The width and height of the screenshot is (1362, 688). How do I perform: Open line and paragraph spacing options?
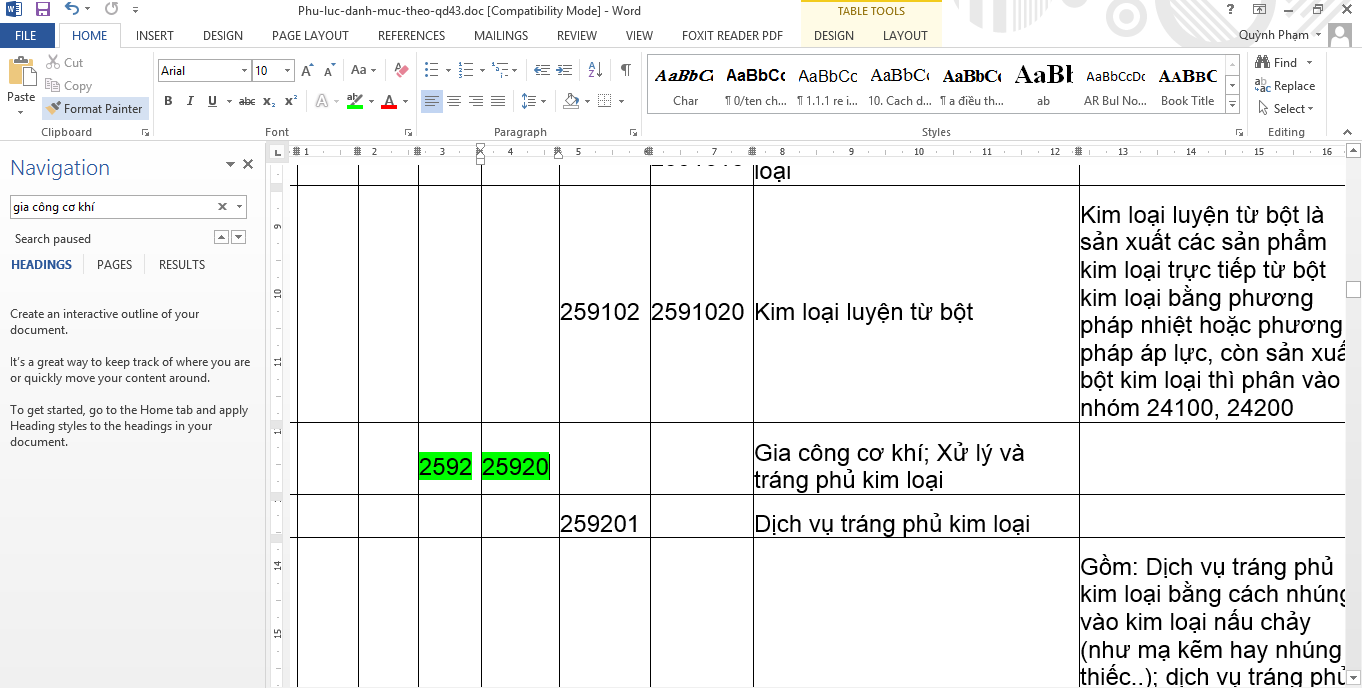click(536, 101)
